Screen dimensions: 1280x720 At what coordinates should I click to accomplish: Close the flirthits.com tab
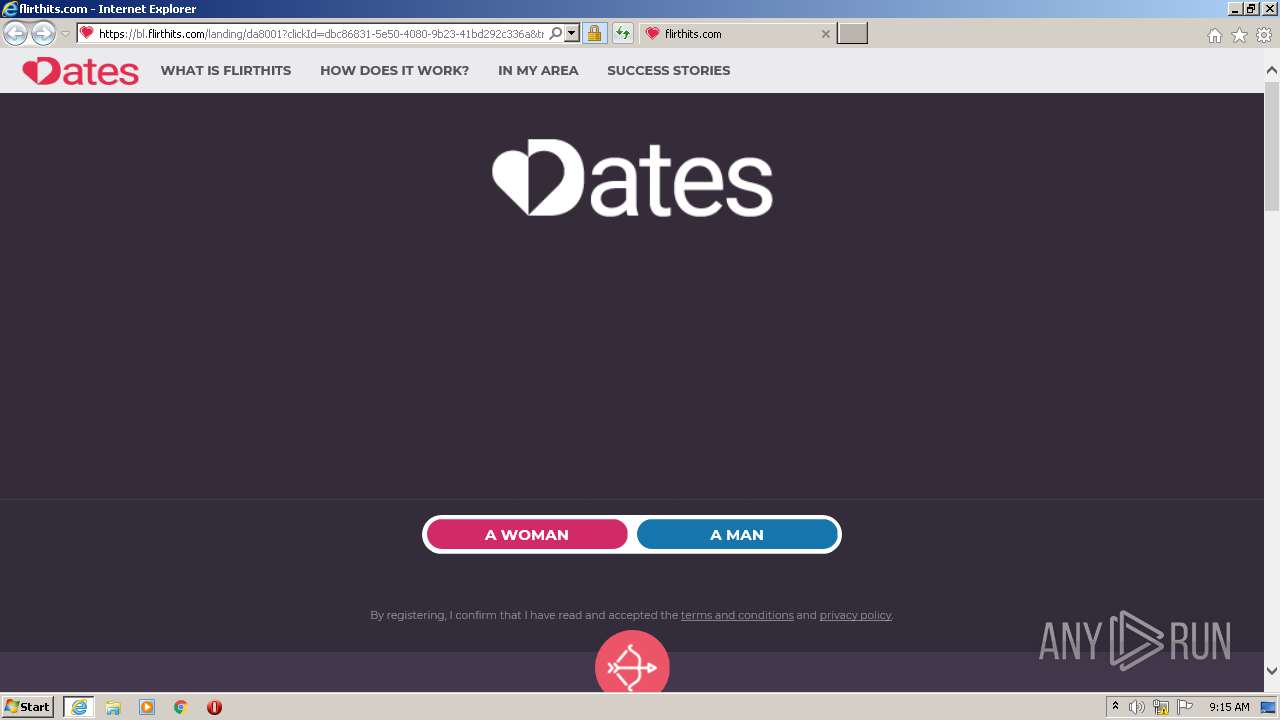click(825, 34)
